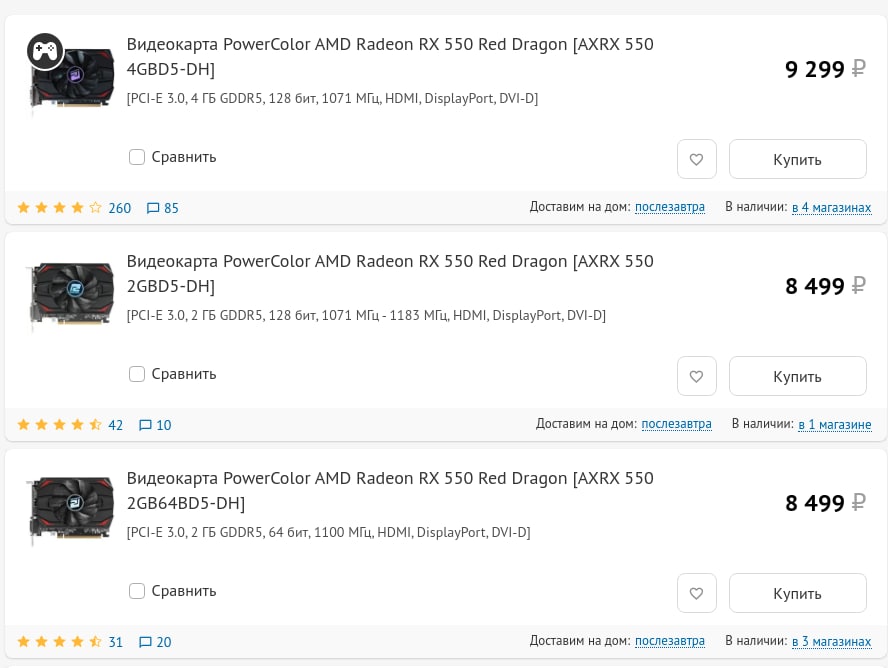Open the product title AXRX 550 2GBD5-DH
The height and width of the screenshot is (668, 888).
coord(390,273)
